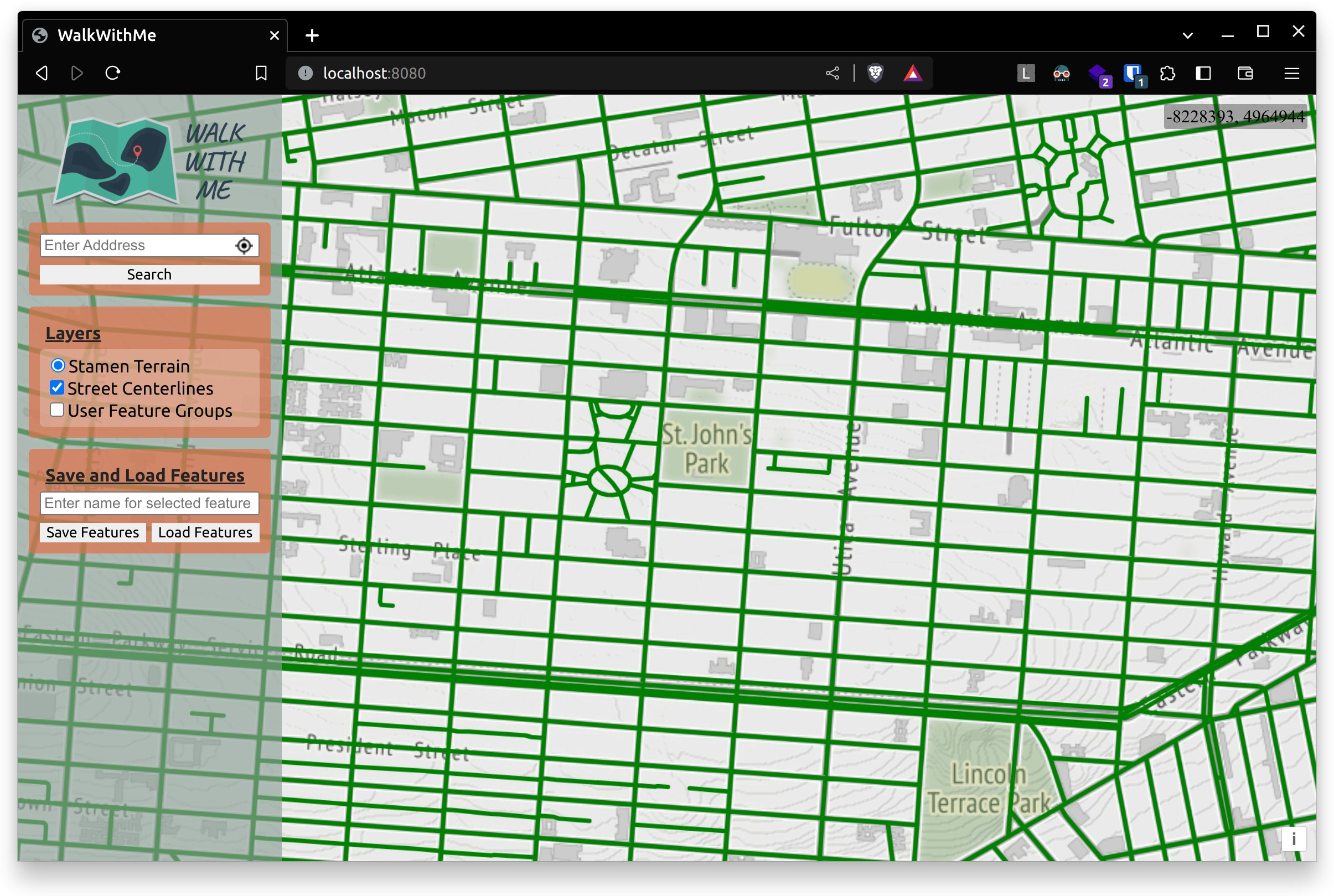The width and height of the screenshot is (1334, 896).
Task: Go back using browser back arrow
Action: [42, 73]
